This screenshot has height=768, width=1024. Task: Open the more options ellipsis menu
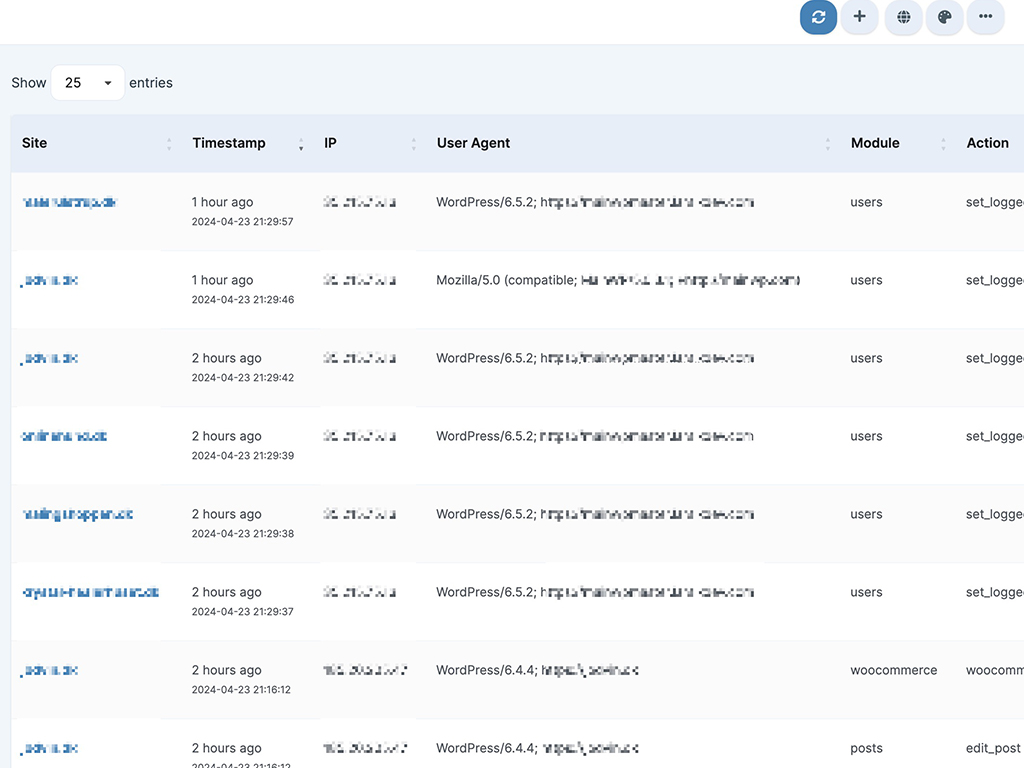(985, 17)
